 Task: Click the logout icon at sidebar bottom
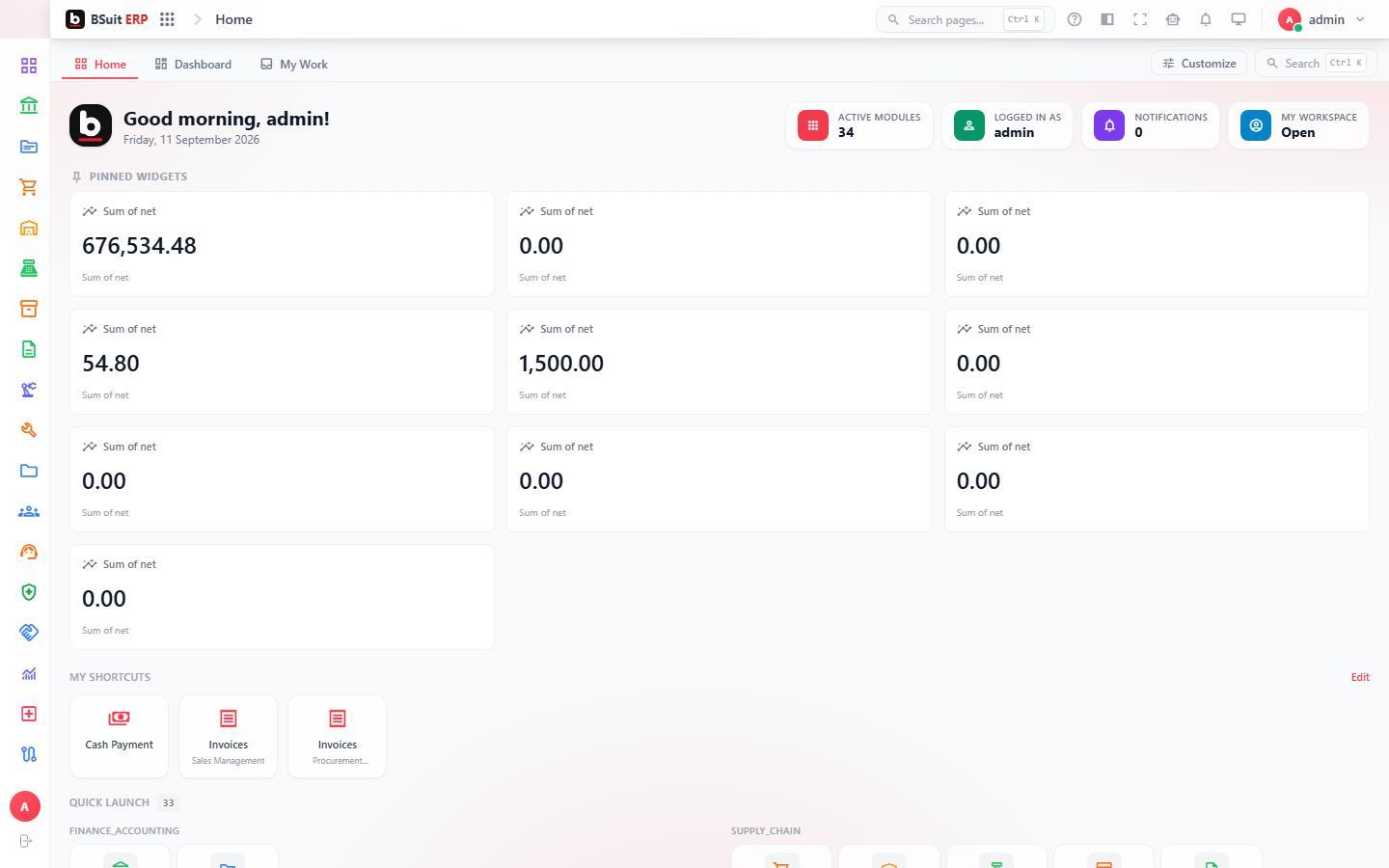(26, 841)
